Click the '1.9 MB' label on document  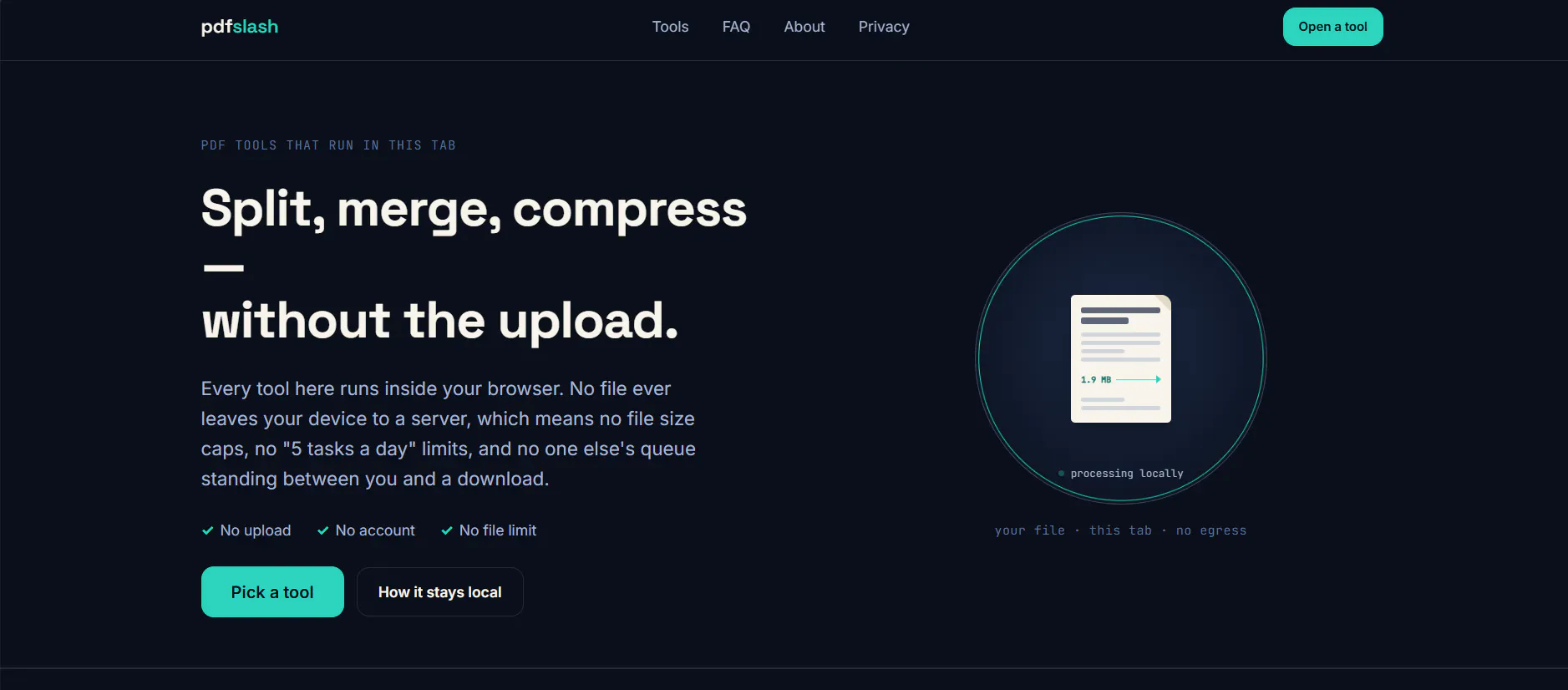(x=1095, y=379)
